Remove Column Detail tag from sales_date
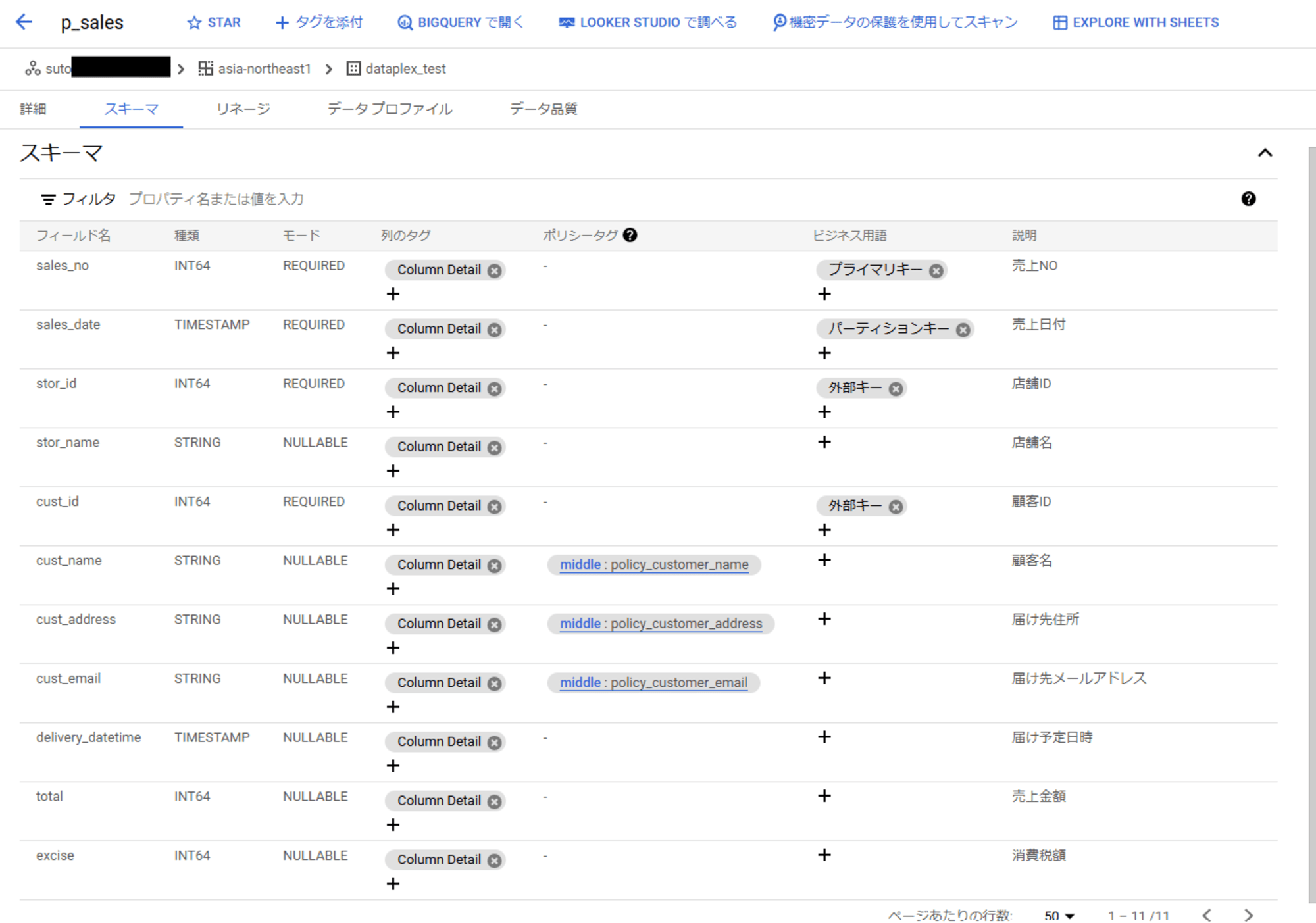 coord(495,330)
